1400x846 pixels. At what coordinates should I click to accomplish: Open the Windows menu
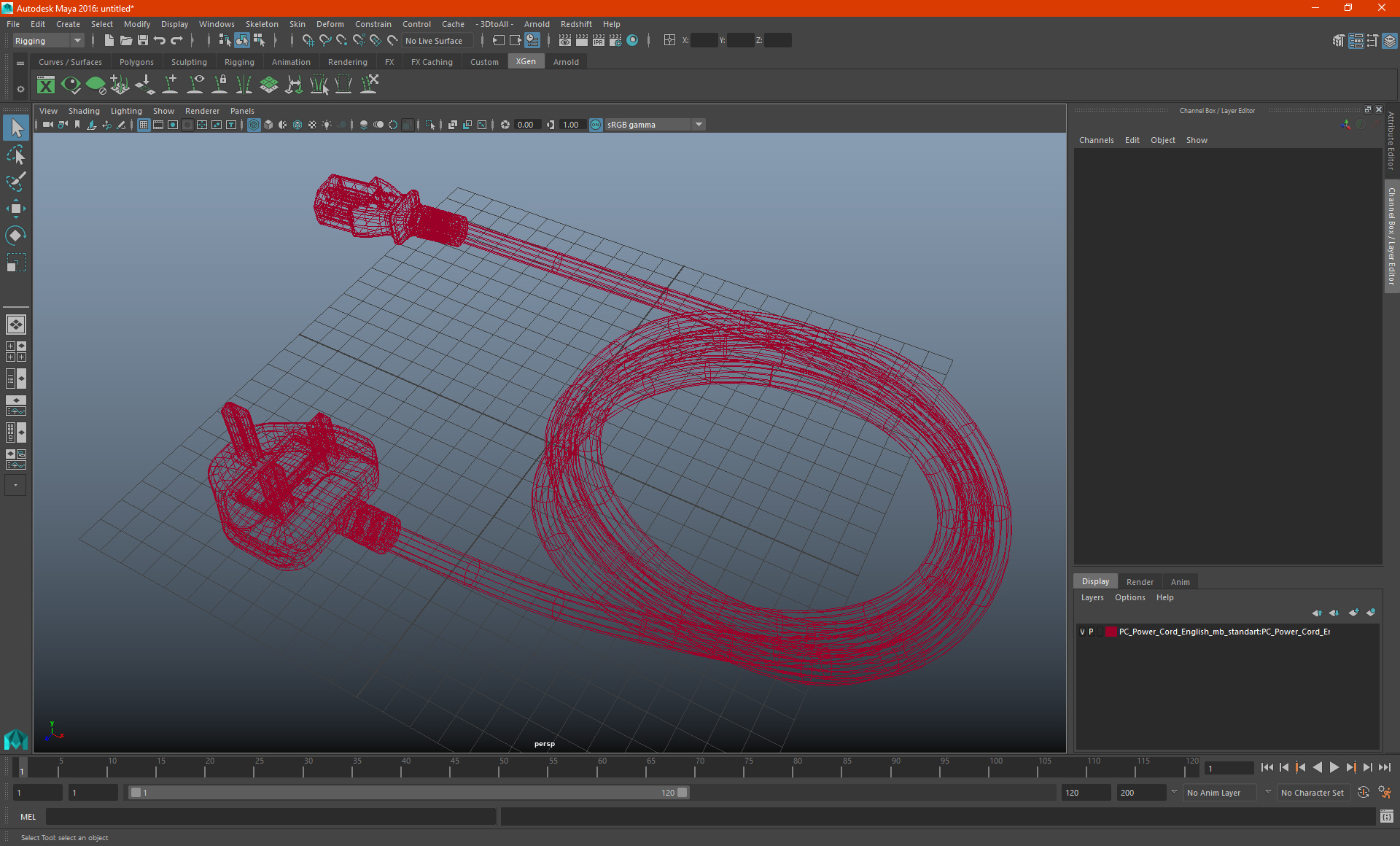tap(217, 24)
